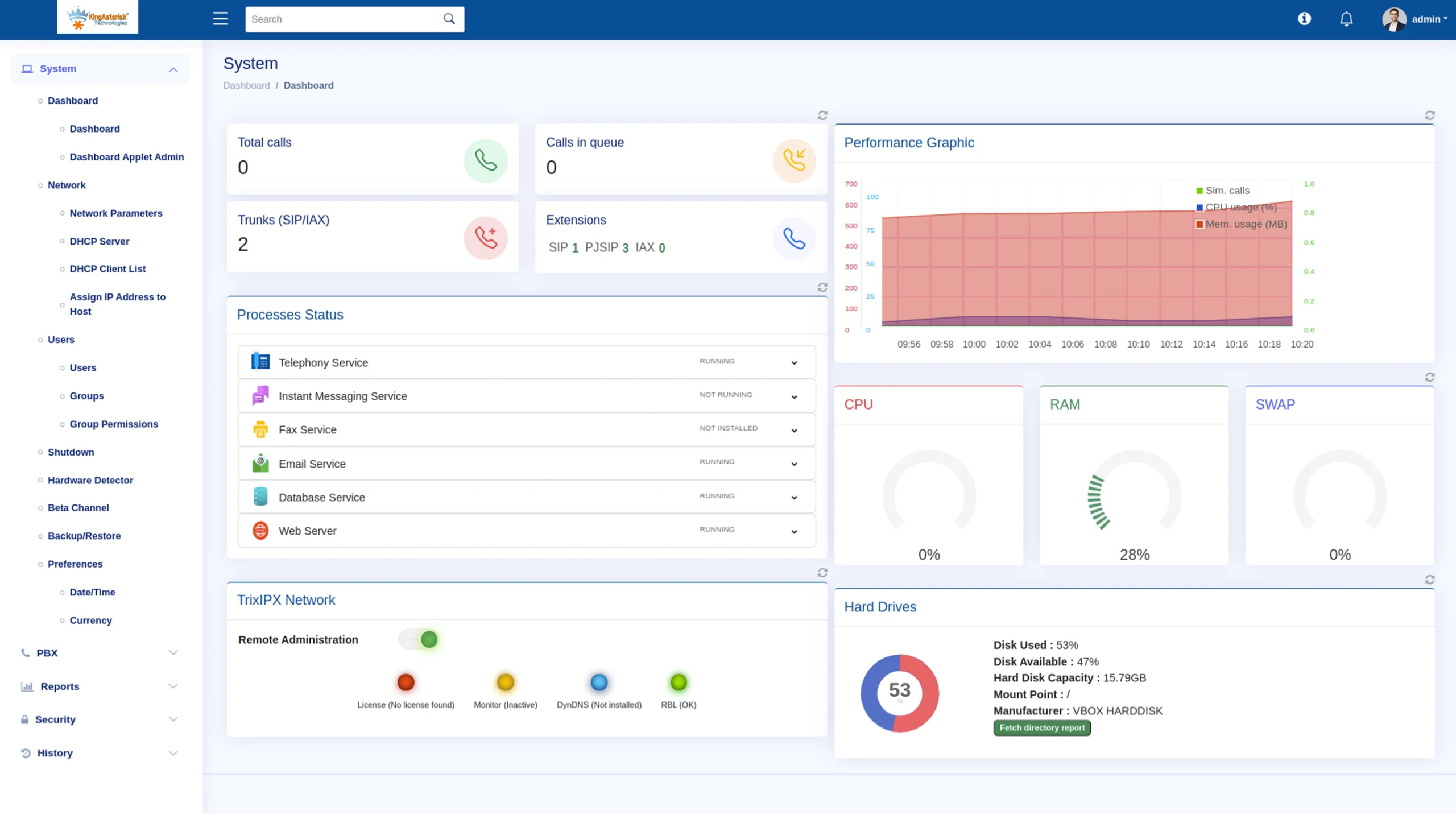The image size is (1456, 819).
Task: Open the Web Server dropdown arrow
Action: [x=794, y=532]
